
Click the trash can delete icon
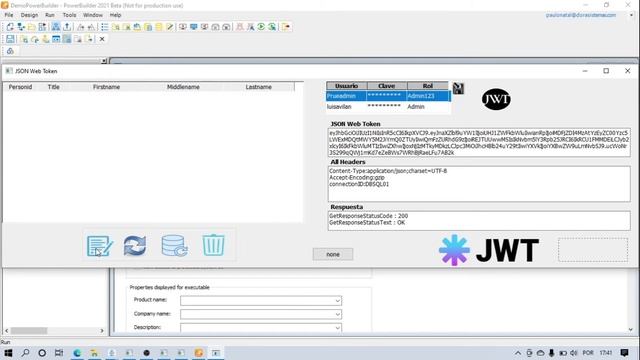(x=213, y=245)
